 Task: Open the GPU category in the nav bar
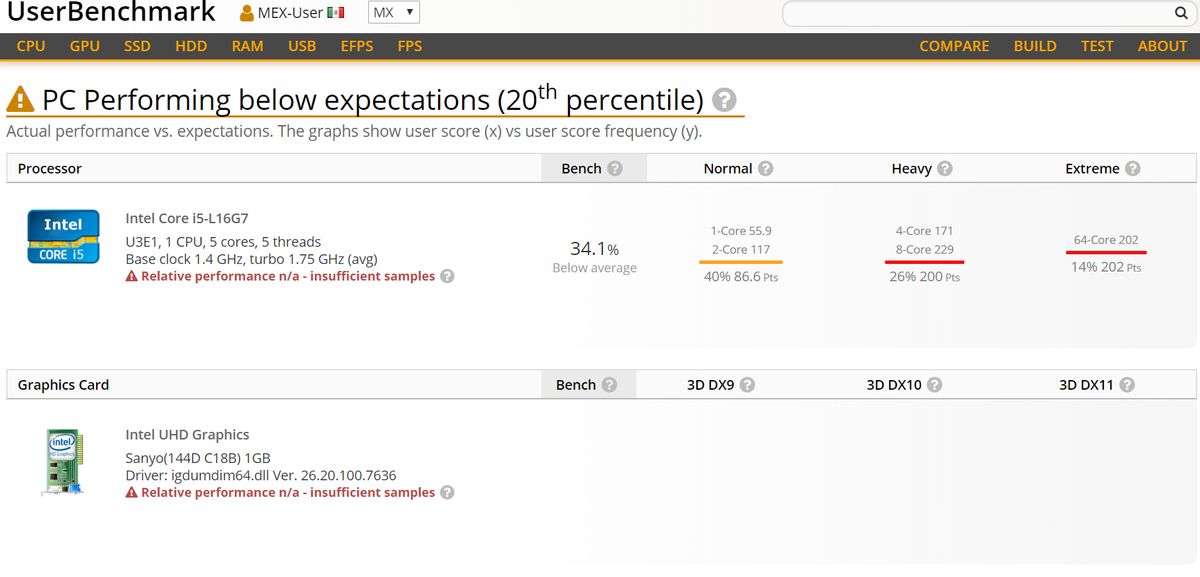tap(85, 46)
